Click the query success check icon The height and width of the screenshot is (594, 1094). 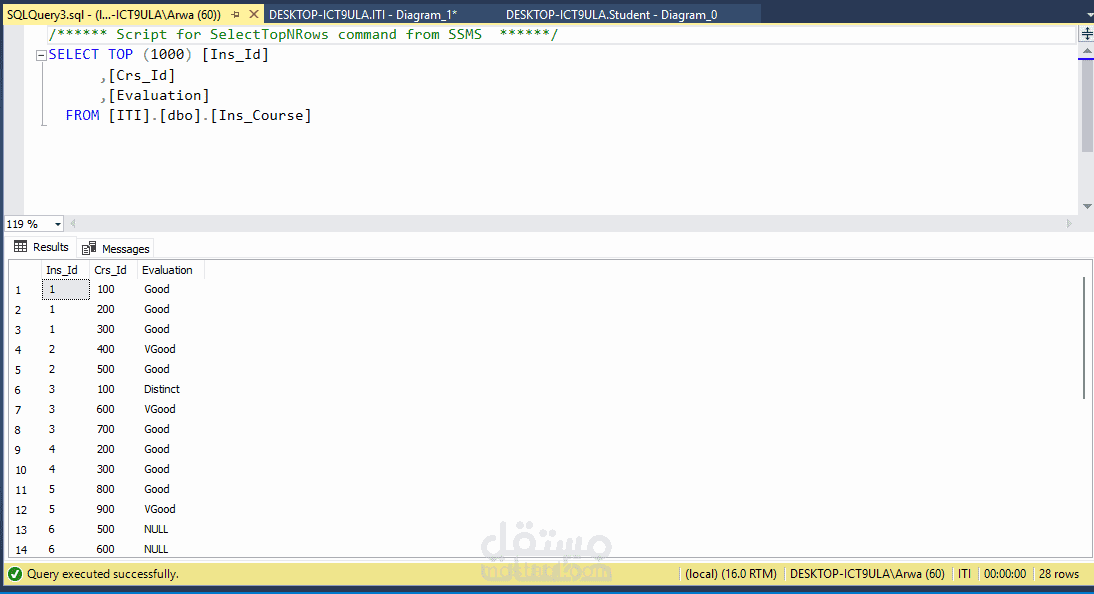coord(14,574)
